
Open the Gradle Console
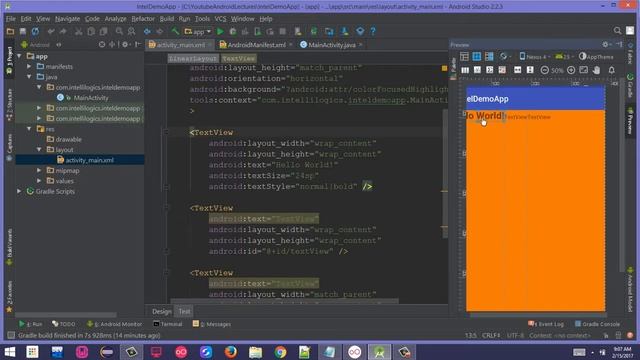point(597,324)
